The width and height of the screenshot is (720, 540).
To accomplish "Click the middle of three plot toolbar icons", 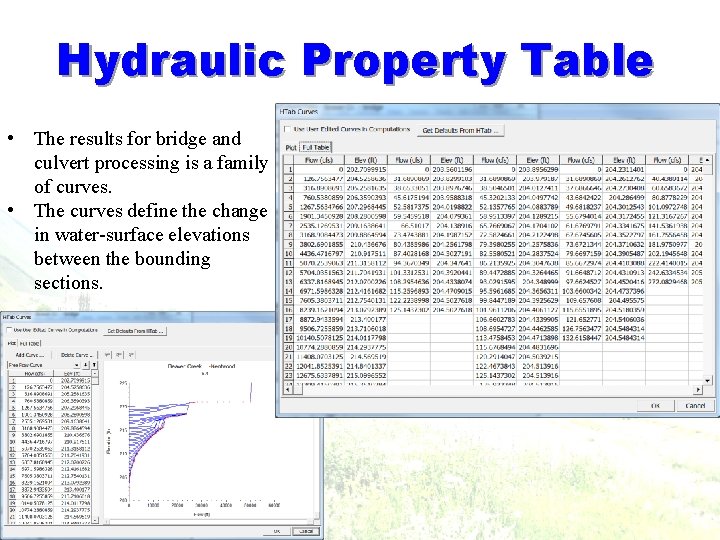I will pyautogui.click(x=119, y=354).
